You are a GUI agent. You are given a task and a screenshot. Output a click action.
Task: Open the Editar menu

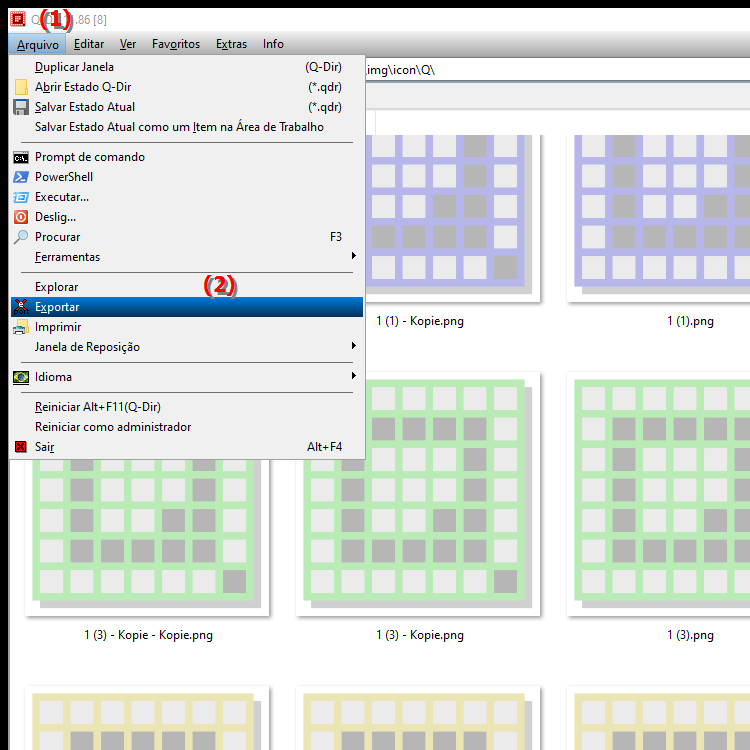pyautogui.click(x=88, y=44)
